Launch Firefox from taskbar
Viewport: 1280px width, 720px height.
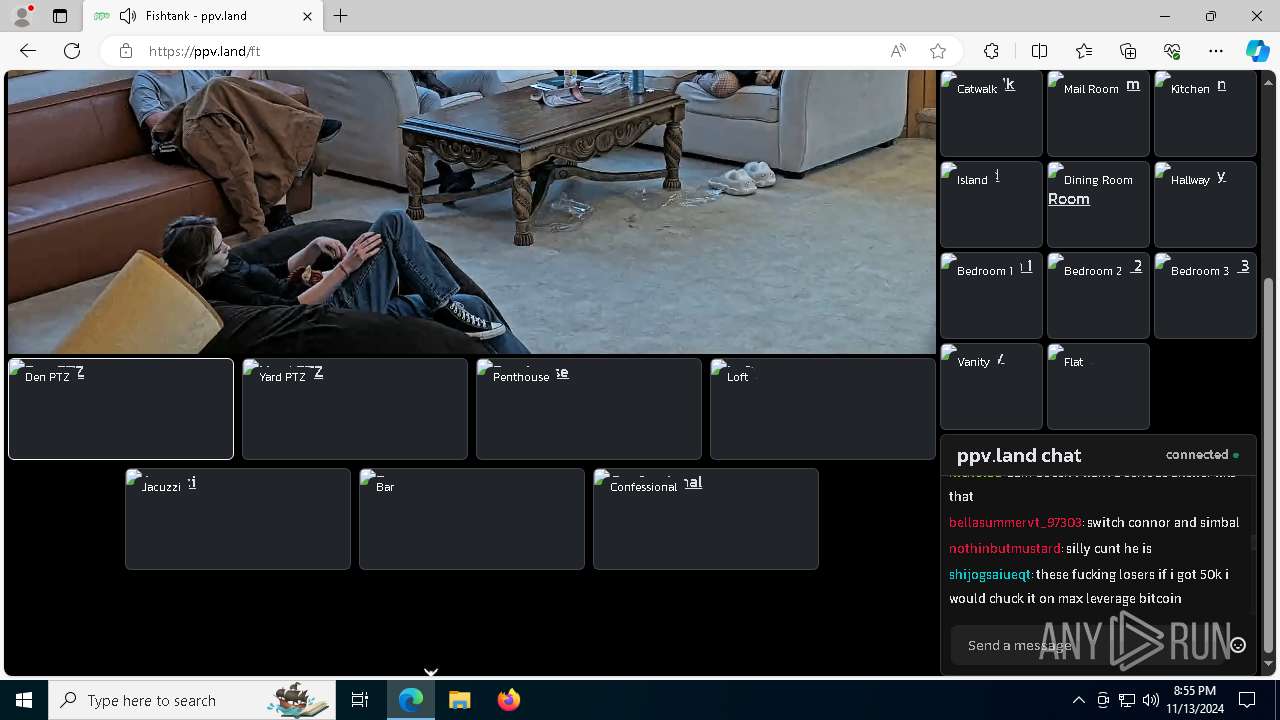[508, 700]
